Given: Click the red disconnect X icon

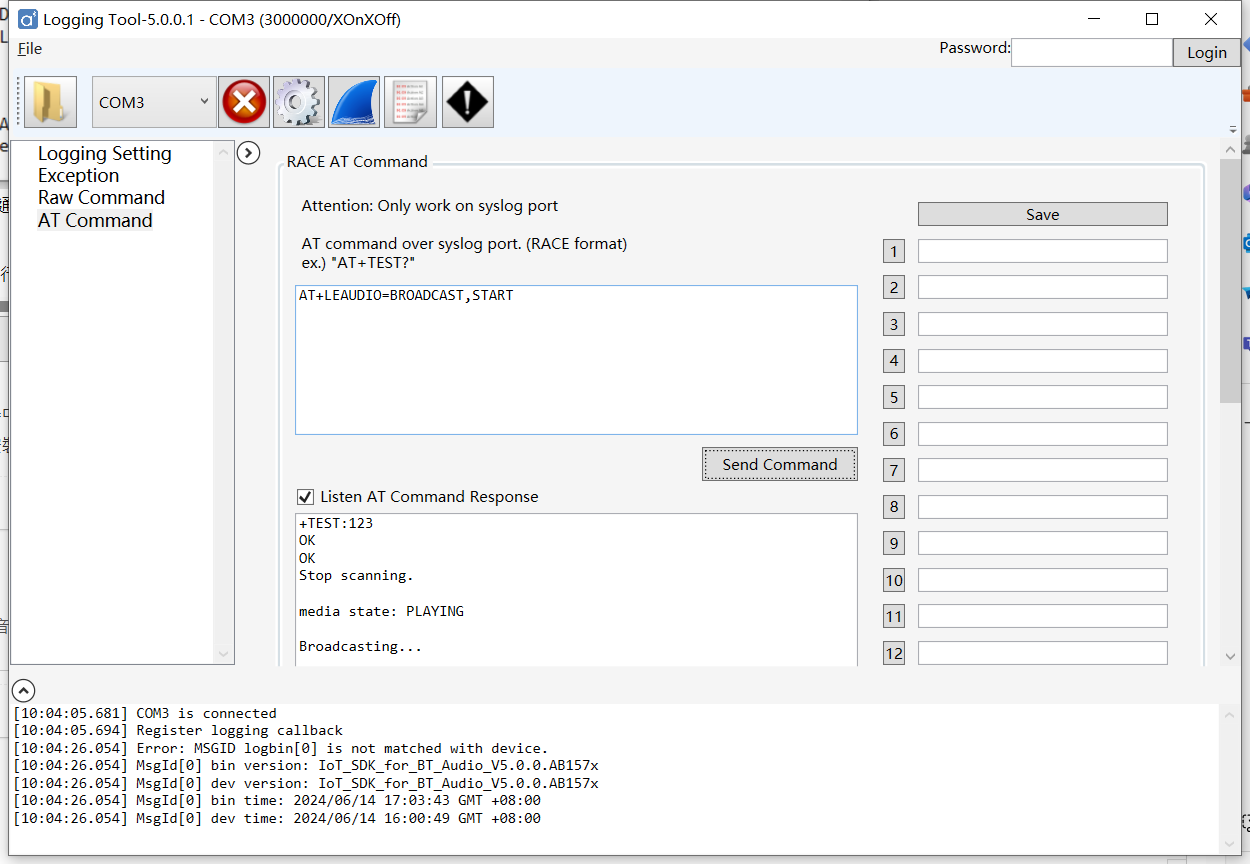Looking at the screenshot, I should (x=244, y=102).
